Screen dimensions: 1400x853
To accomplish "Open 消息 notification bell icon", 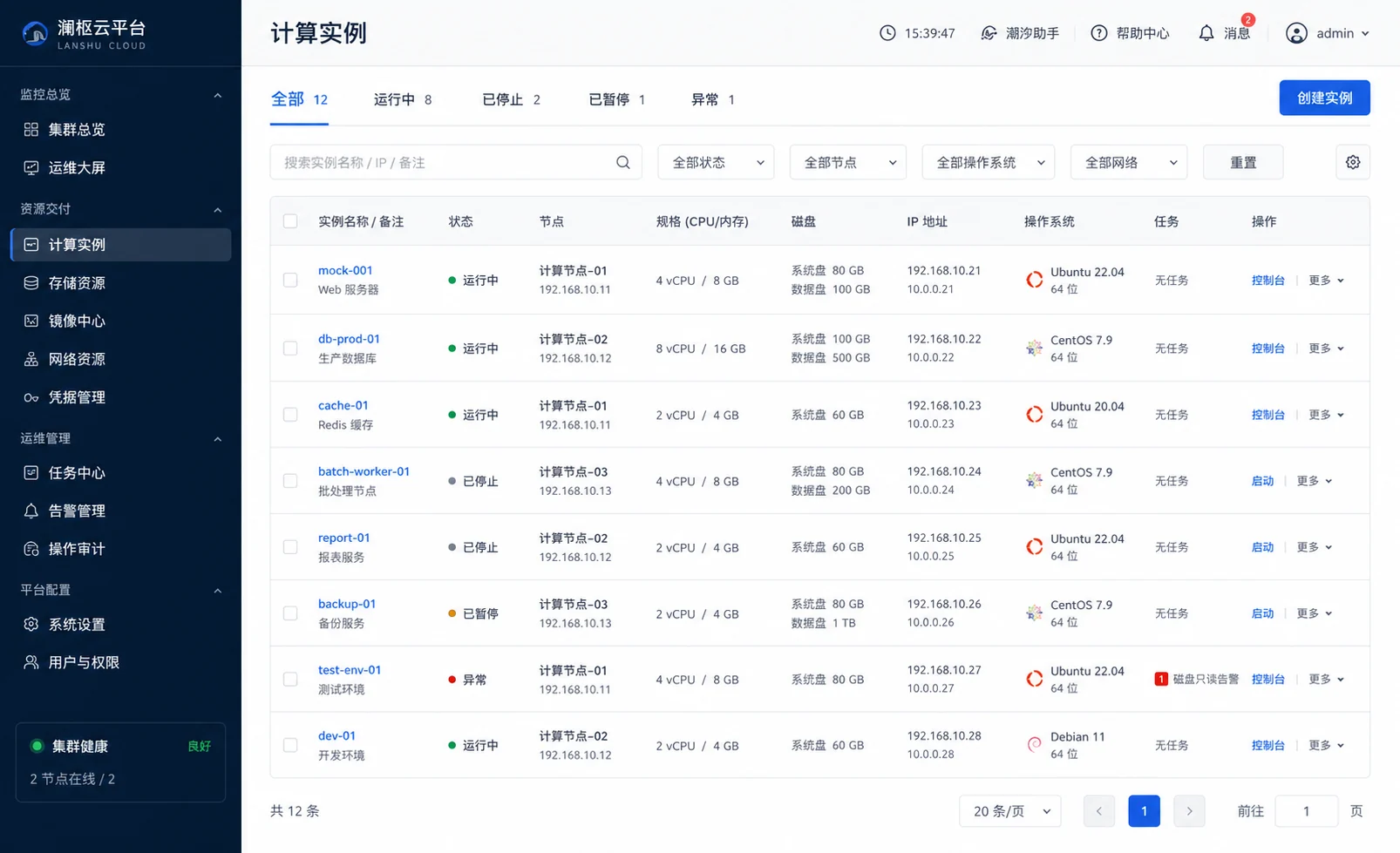I will [x=1206, y=33].
